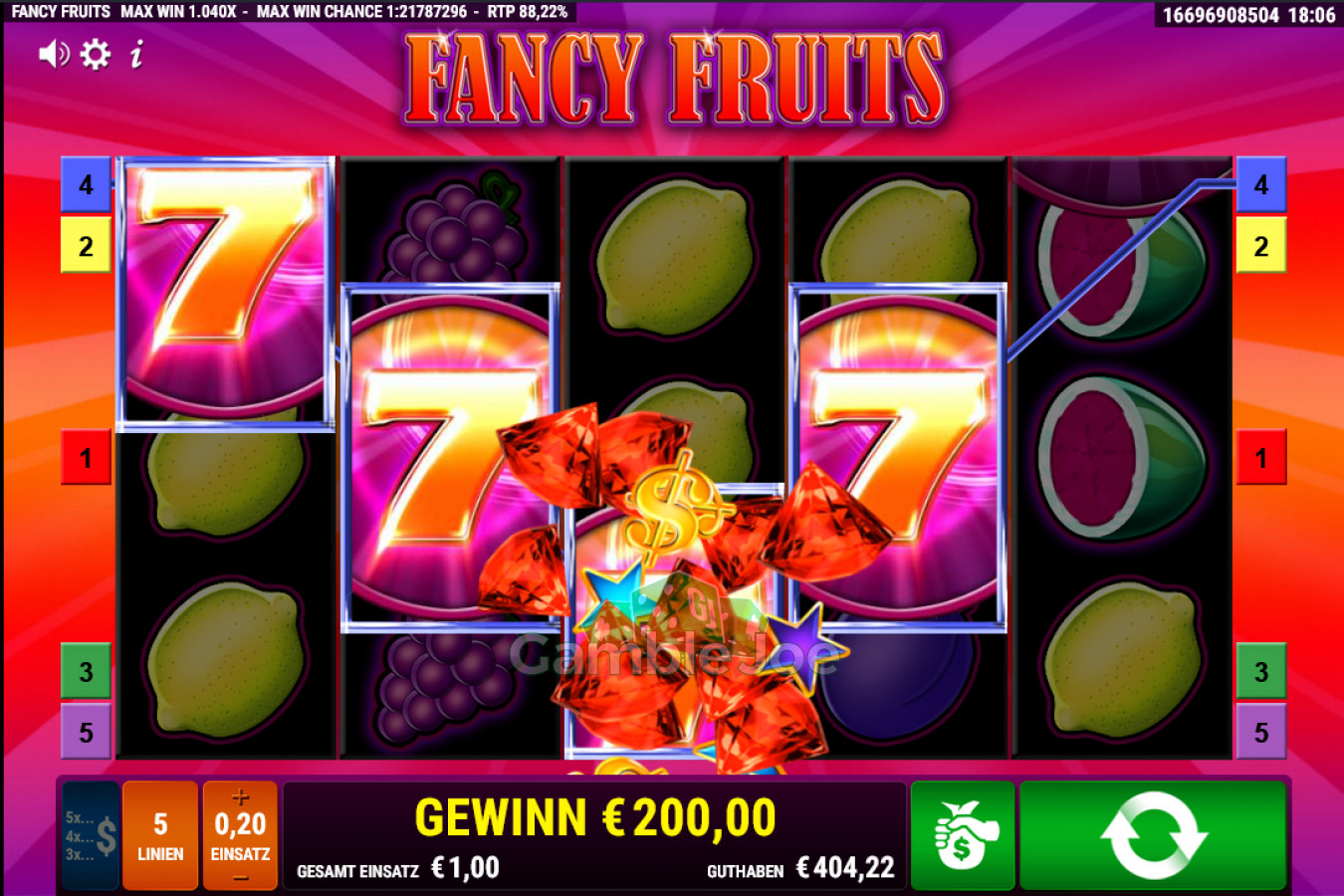Click the 7 symbol on first reel
Image resolution: width=1344 pixels, height=896 pixels.
[225, 294]
